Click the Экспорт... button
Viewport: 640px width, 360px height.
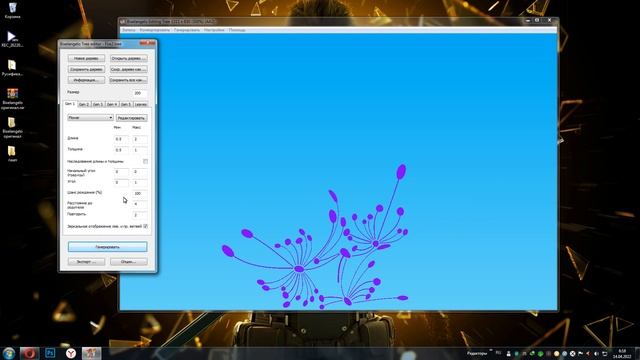coord(87,261)
